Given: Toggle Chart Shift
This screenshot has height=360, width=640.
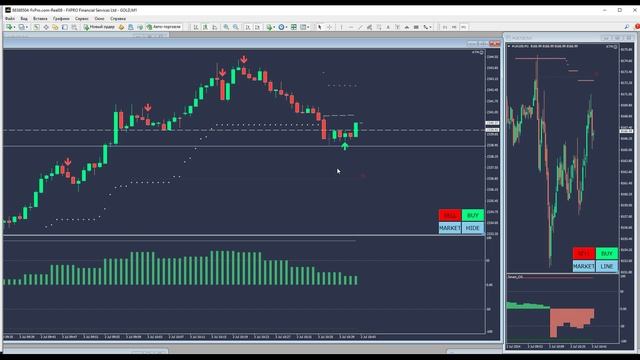Looking at the screenshot, I should coord(257,27).
